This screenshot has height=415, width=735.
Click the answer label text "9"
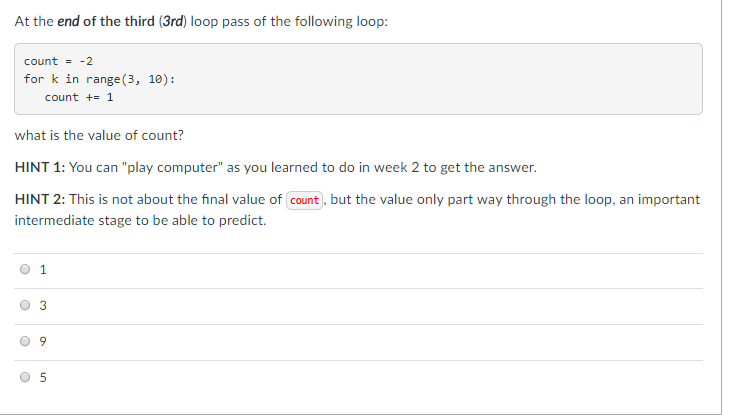pos(43,341)
